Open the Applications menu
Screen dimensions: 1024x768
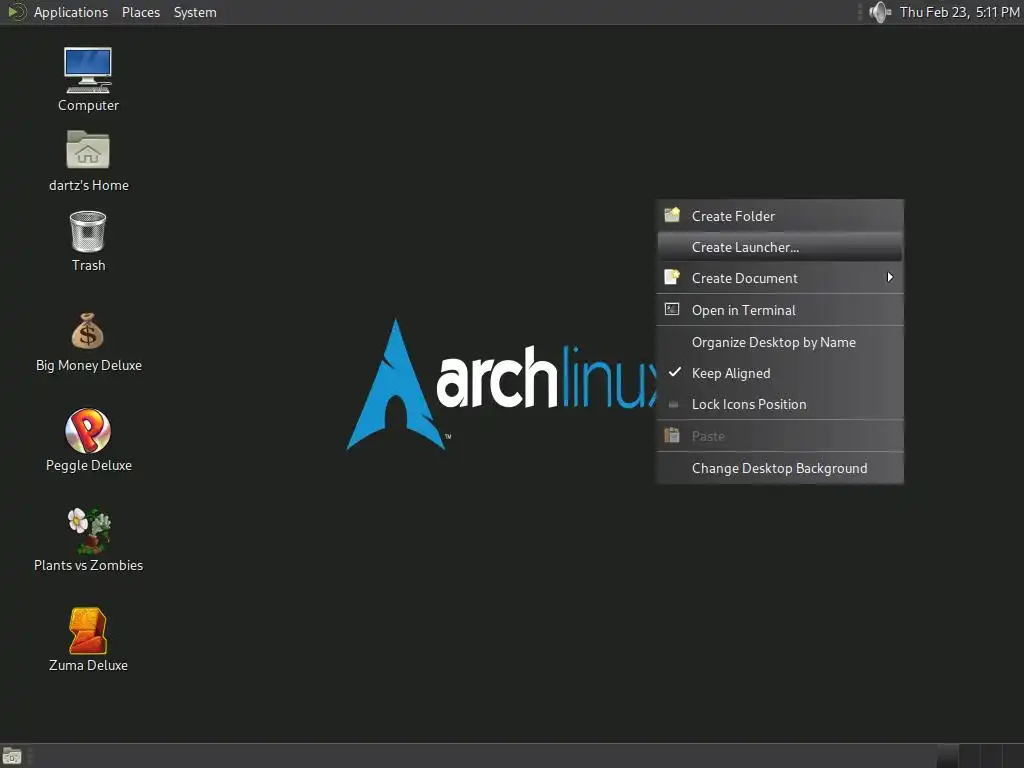tap(71, 12)
